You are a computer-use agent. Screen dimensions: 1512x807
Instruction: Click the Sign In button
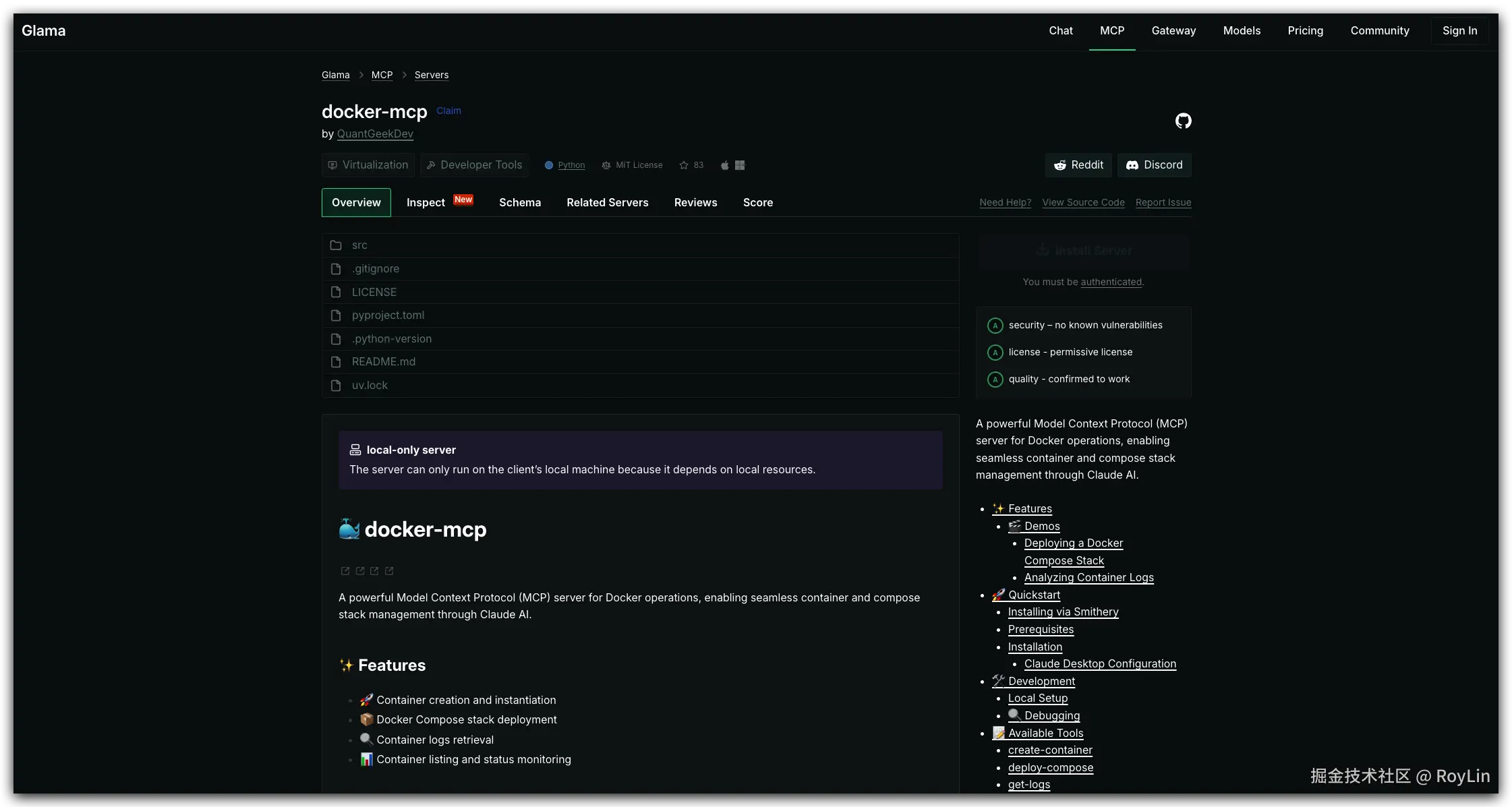coord(1459,31)
